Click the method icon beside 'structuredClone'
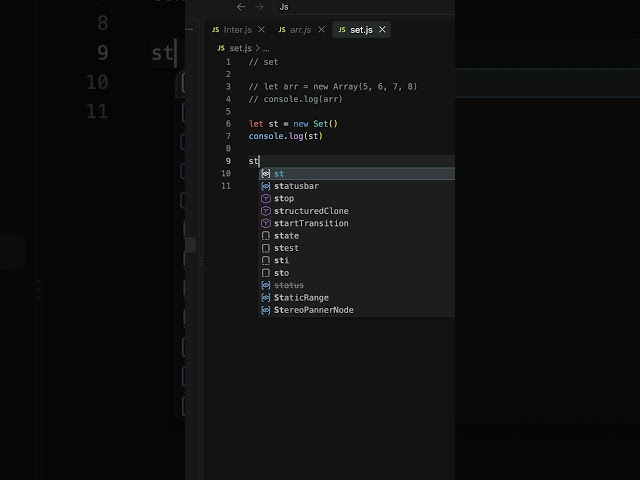The height and width of the screenshot is (480, 640). tap(266, 211)
